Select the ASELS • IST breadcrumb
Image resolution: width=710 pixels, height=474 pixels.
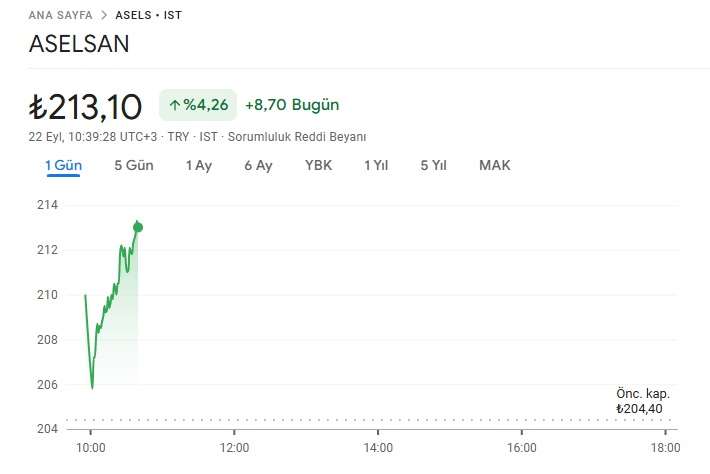149,15
